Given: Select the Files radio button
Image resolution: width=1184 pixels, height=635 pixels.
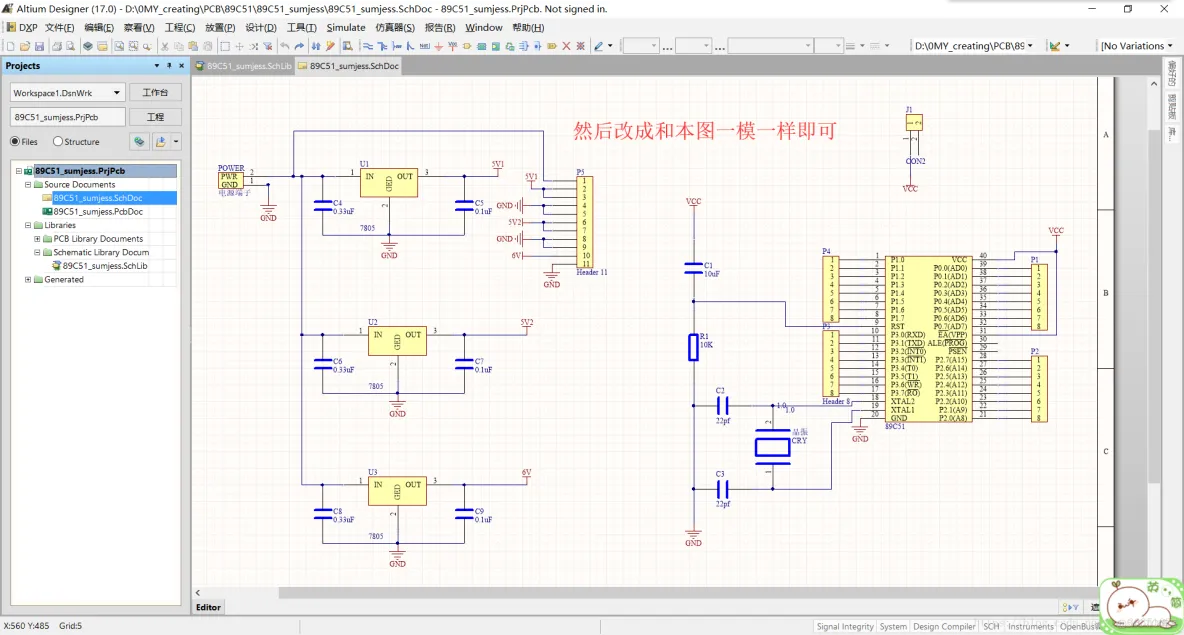Looking at the screenshot, I should click(15, 141).
